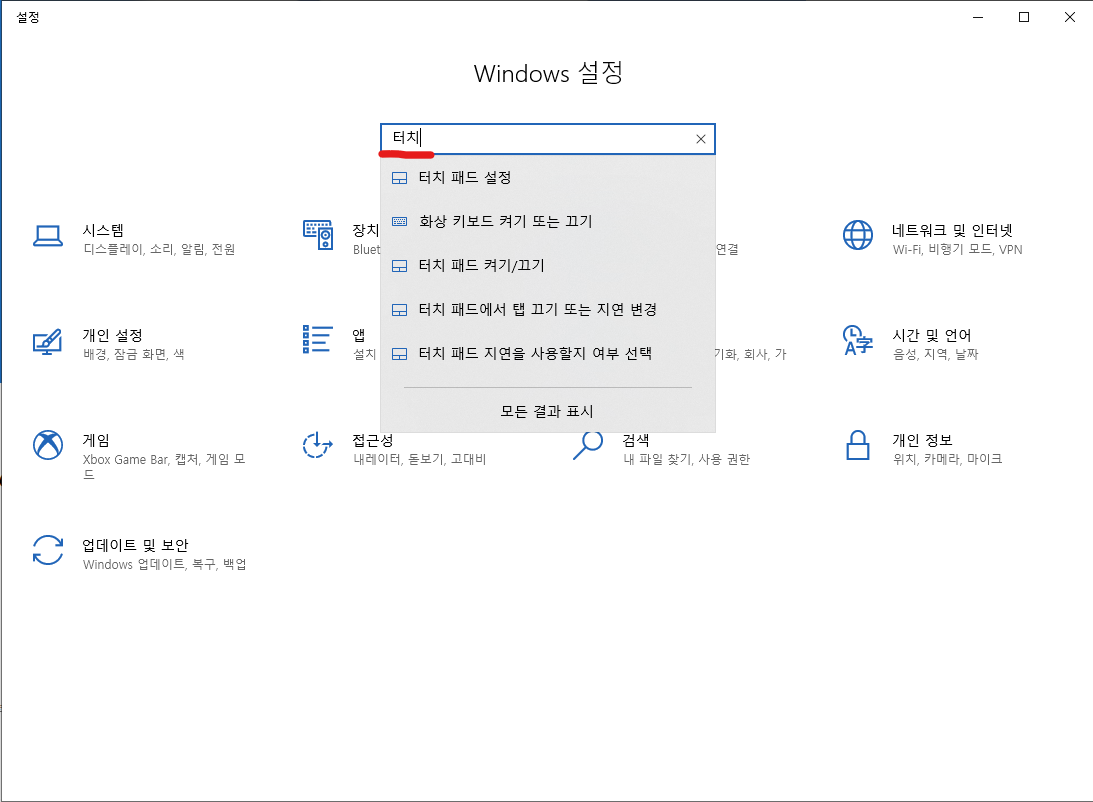
Task: Click Windows 업데이트, 복구, 백업 description
Action: (x=165, y=564)
